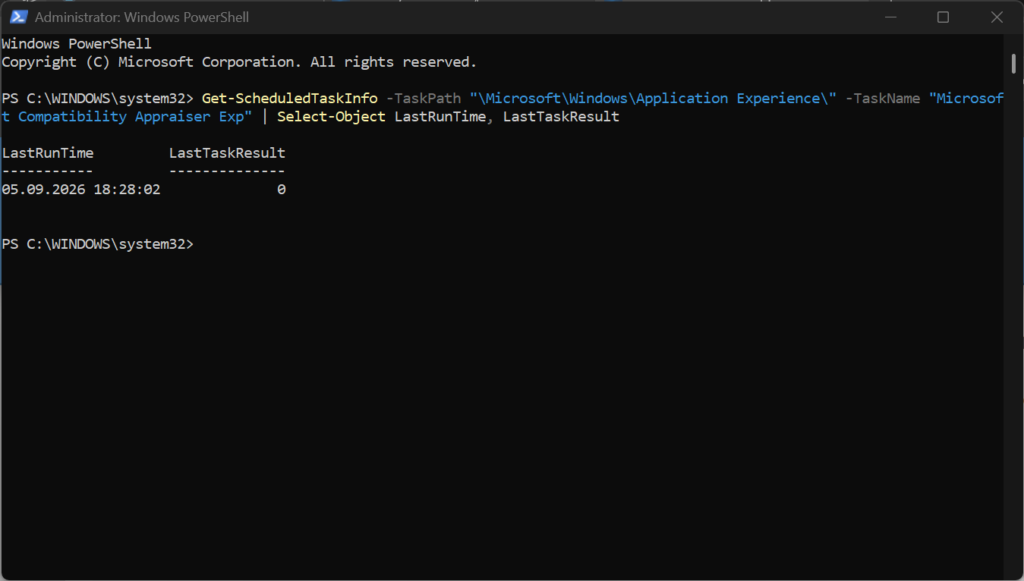This screenshot has height=581, width=1024.
Task: Click the title text 'Administrator: Windows PowerShell'
Action: (x=142, y=18)
